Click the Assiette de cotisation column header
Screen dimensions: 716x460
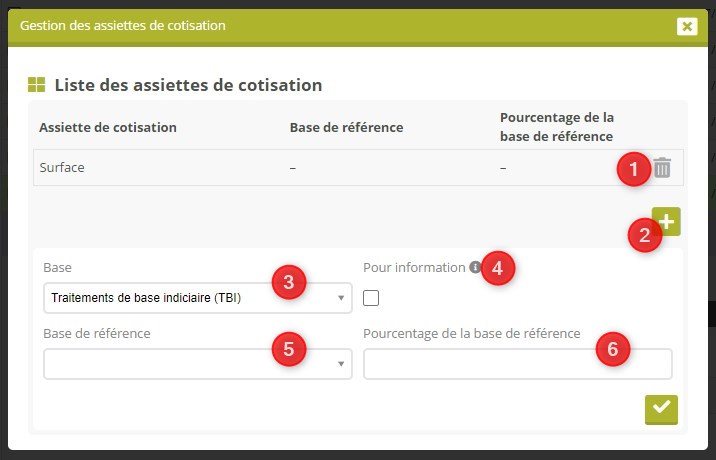click(x=107, y=127)
